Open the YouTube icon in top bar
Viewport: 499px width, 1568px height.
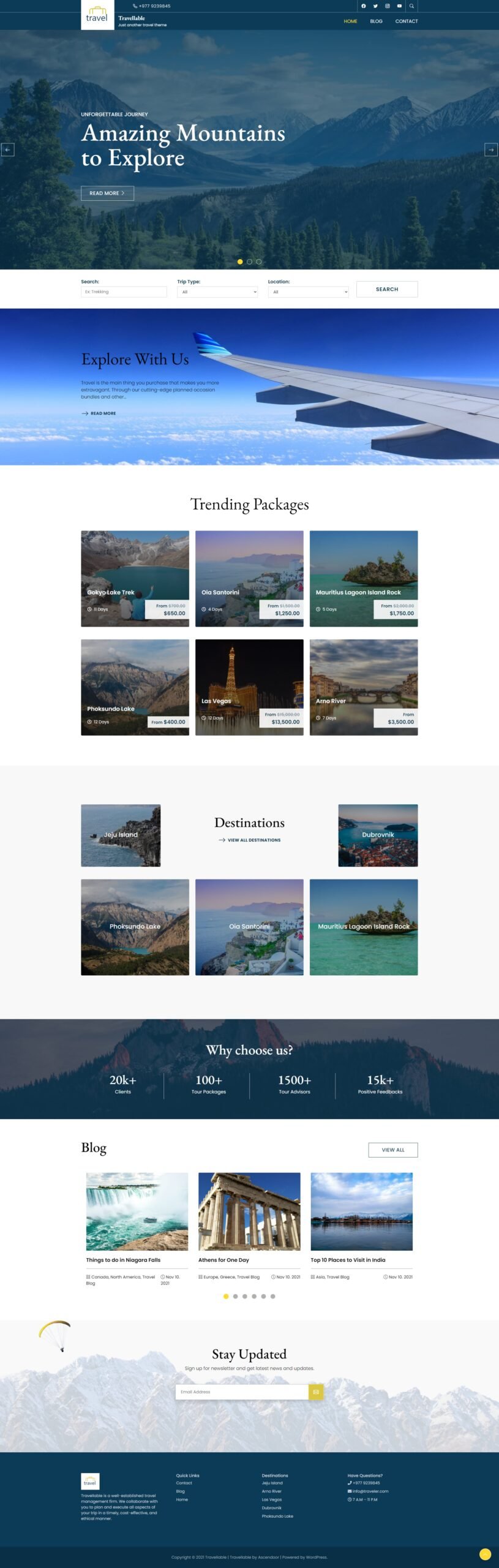[x=399, y=6]
